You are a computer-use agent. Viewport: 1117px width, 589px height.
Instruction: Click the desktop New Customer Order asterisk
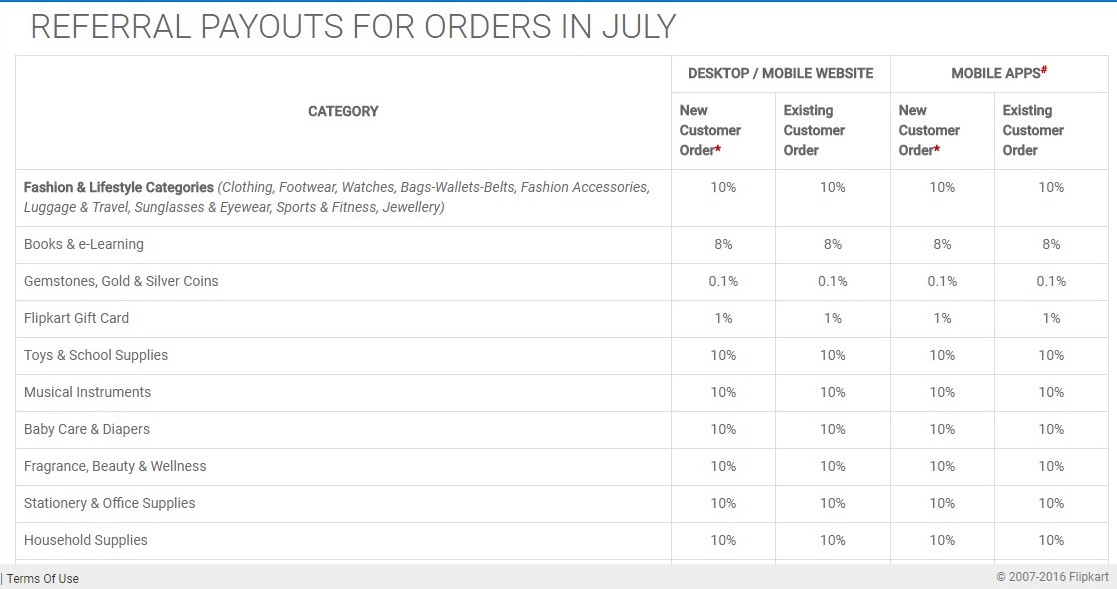(x=718, y=149)
